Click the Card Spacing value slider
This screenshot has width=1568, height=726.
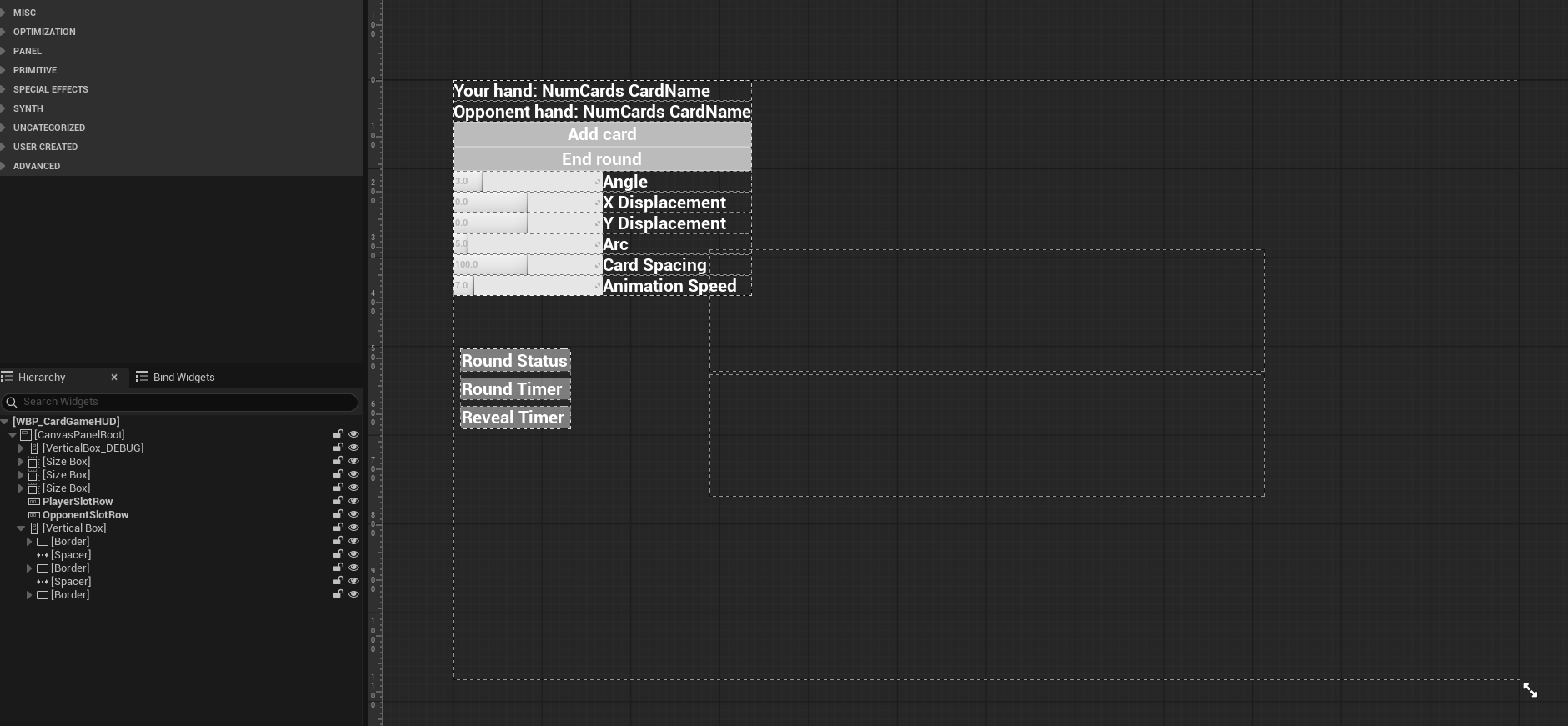click(x=527, y=265)
